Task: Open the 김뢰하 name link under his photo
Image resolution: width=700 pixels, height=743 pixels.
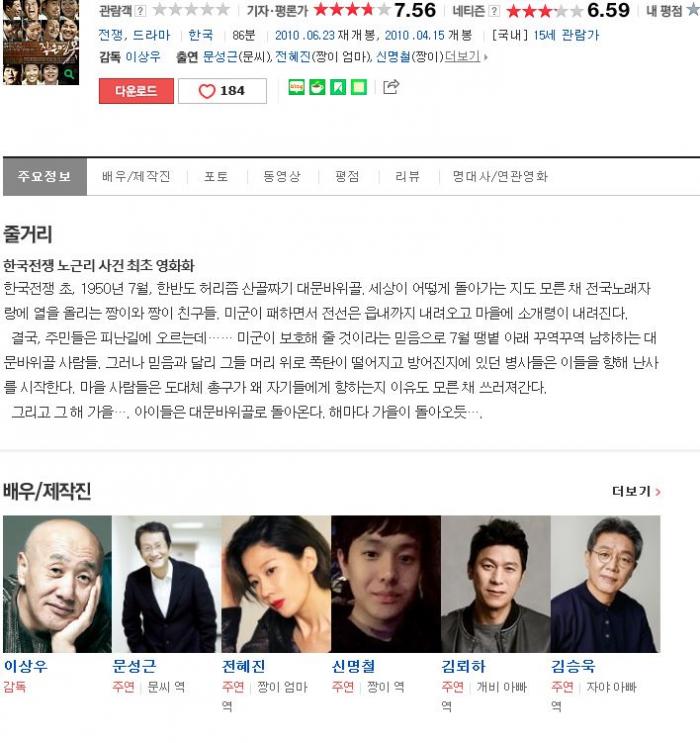Action: coord(463,666)
